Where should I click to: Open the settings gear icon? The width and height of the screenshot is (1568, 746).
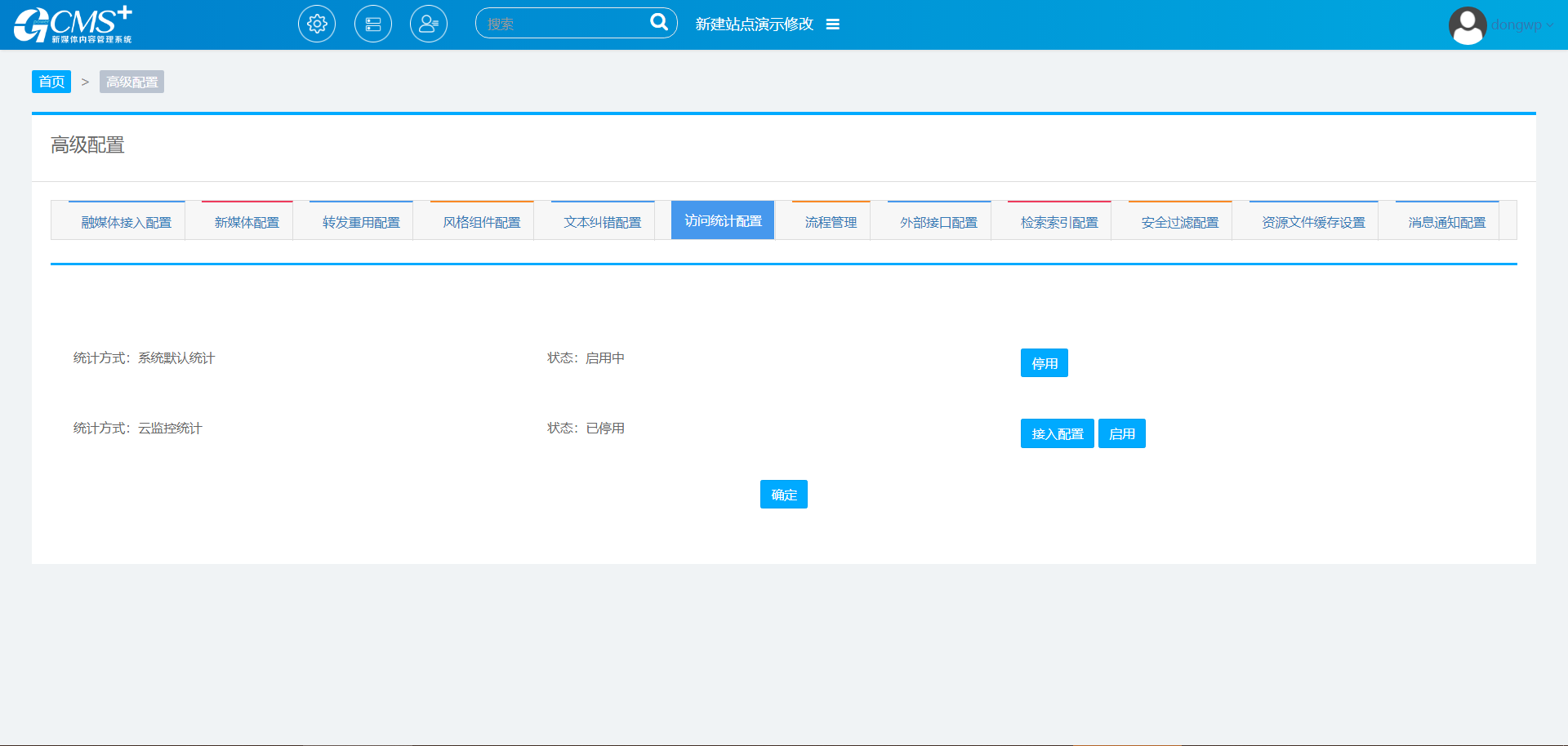coord(317,24)
